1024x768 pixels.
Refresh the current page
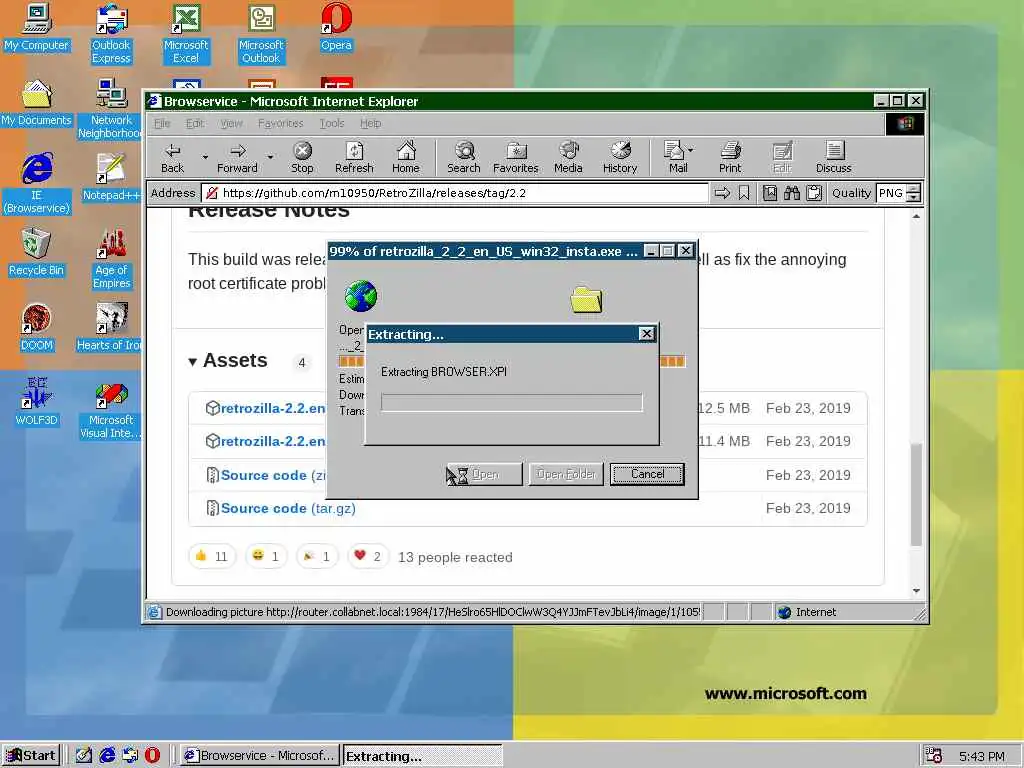[x=354, y=158]
